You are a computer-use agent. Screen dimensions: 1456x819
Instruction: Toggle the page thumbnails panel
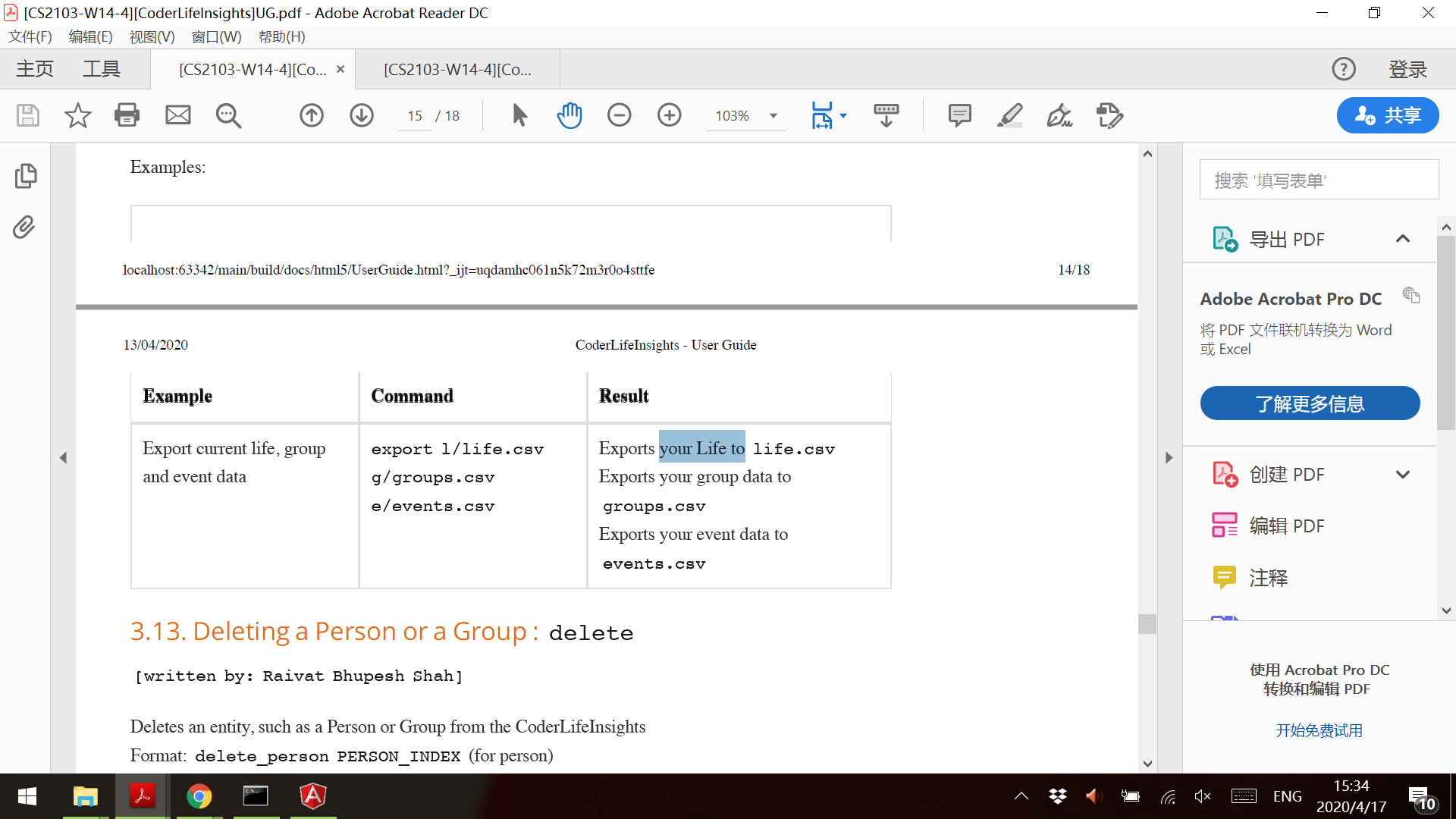26,176
